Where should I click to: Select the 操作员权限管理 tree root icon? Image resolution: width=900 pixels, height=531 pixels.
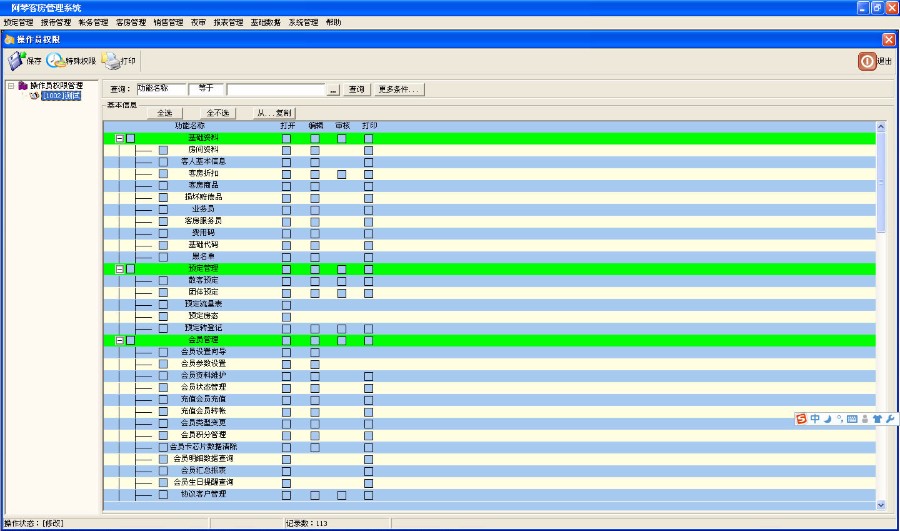pyautogui.click(x=23, y=86)
